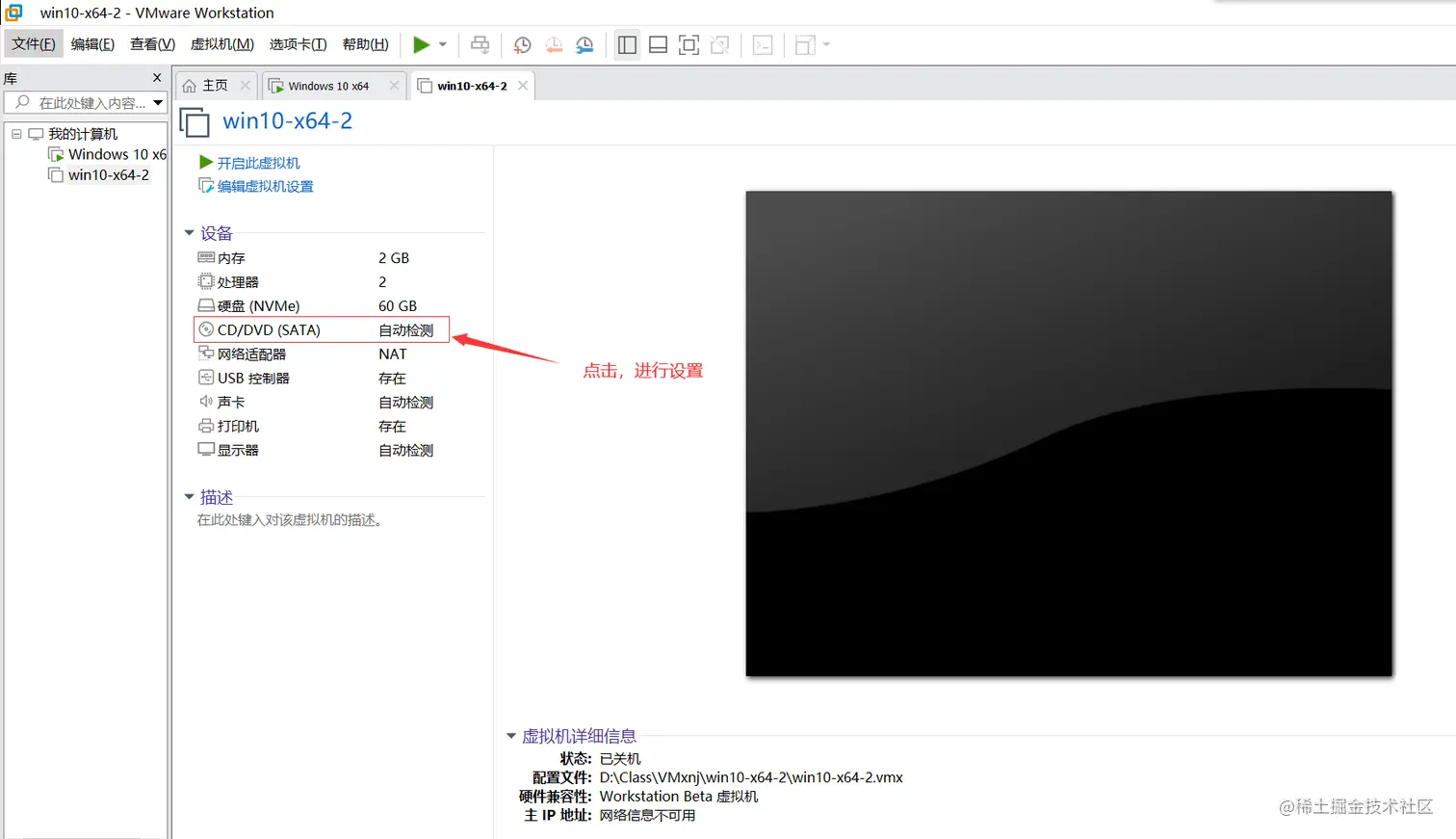Click the disk icon beside 硬盘 (NVMe)
Viewport: 1456px width, 839px height.
[x=206, y=305]
